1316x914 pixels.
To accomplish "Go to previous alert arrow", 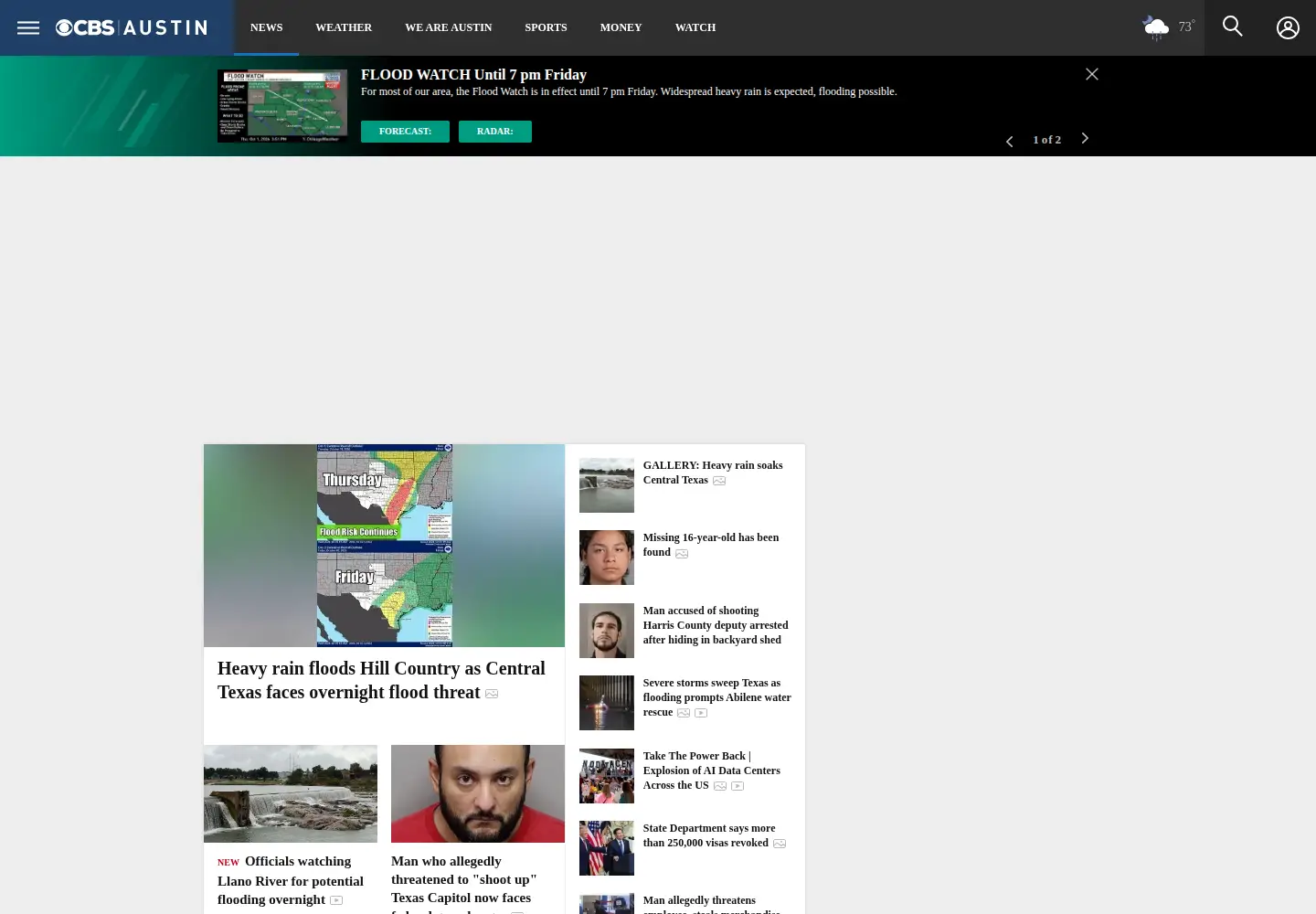I will click(x=1009, y=141).
